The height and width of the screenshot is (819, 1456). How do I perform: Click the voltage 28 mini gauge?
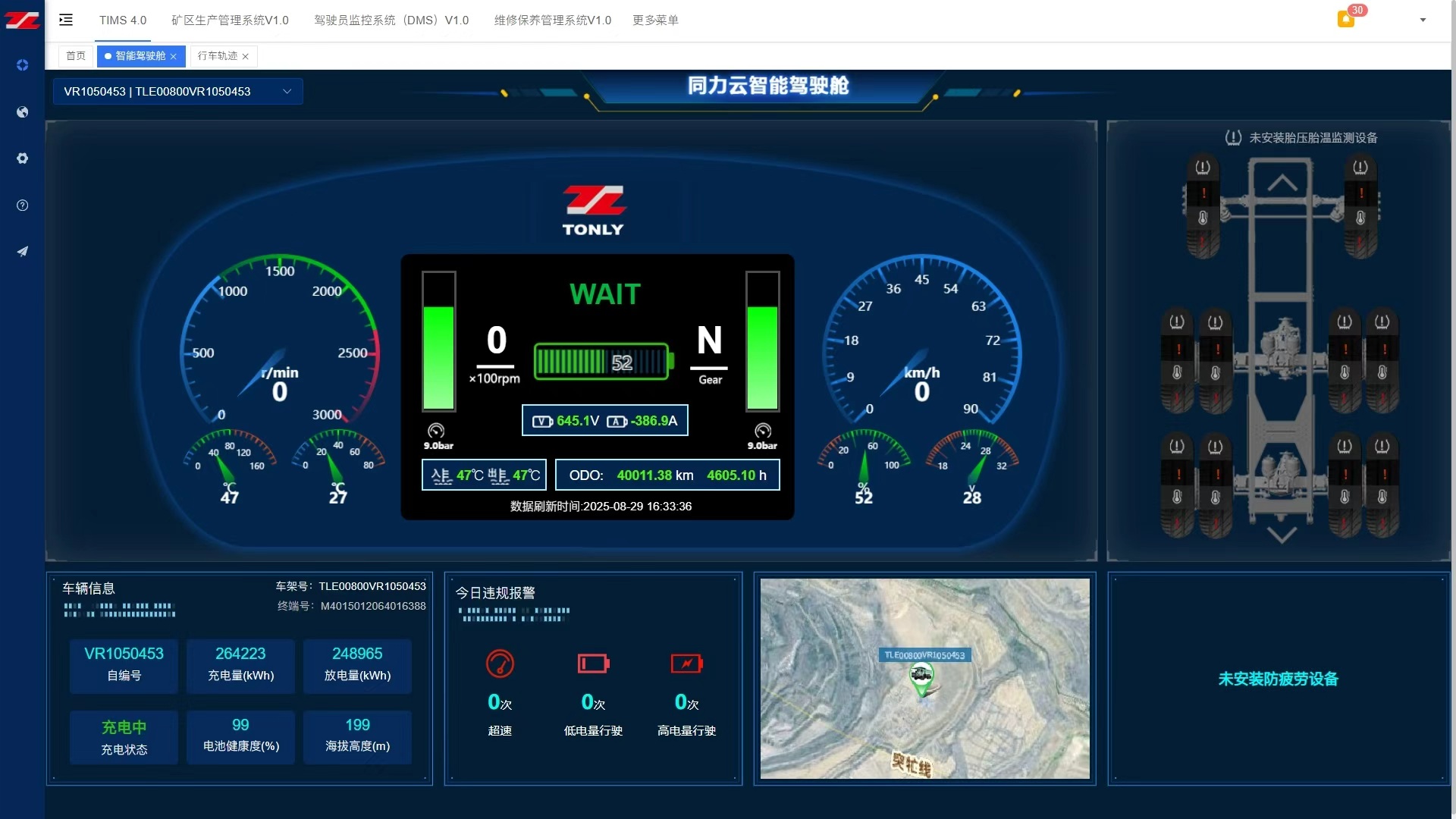(972, 466)
